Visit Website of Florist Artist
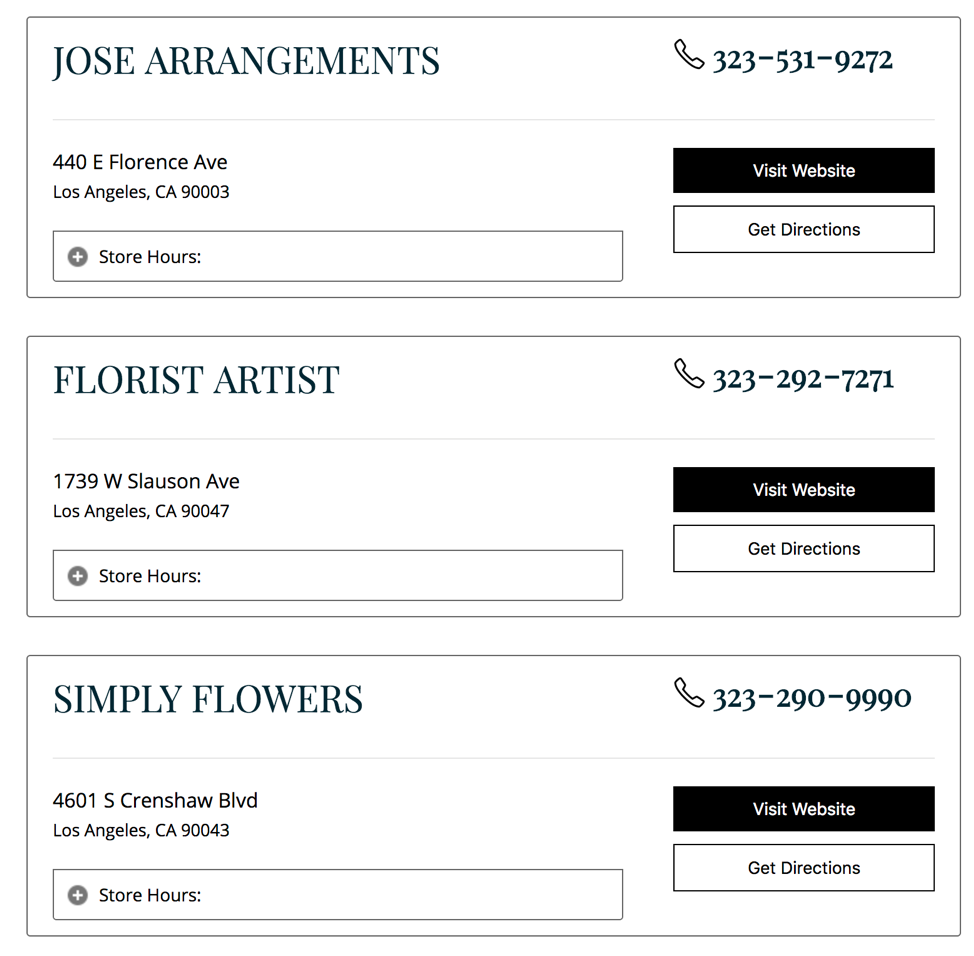The height and width of the screenshot is (956, 974). coord(804,490)
